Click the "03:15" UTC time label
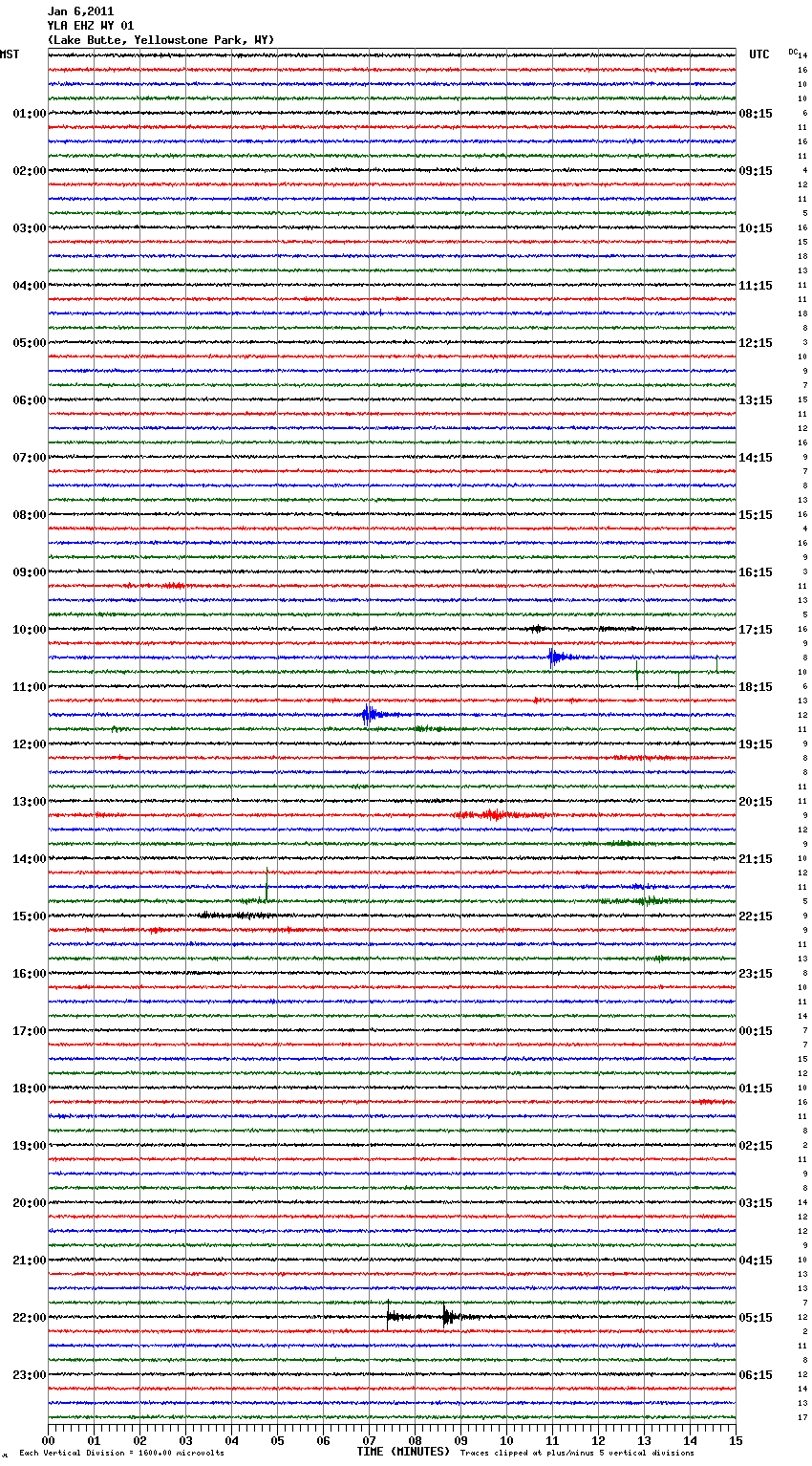The height and width of the screenshot is (1466, 812). tap(756, 1203)
